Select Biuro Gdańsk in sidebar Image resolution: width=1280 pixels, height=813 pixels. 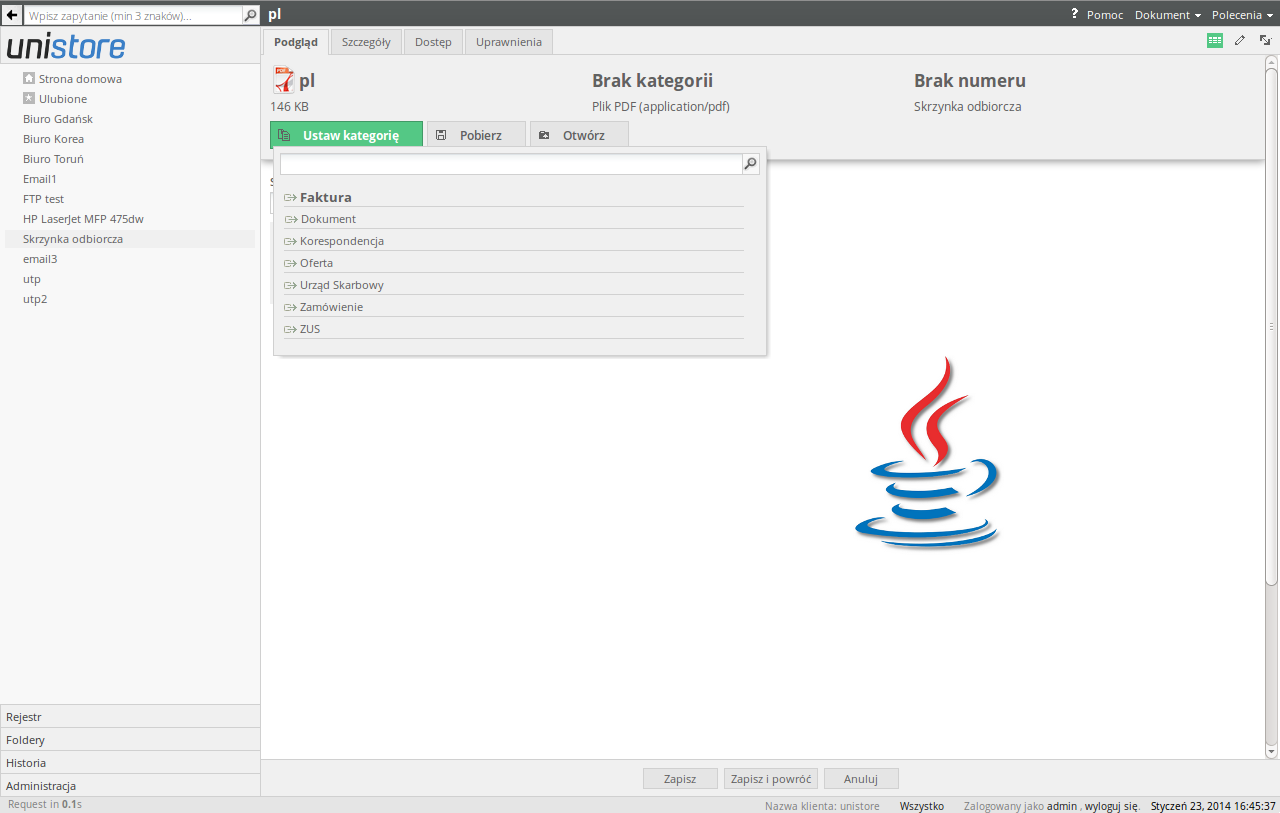(58, 118)
